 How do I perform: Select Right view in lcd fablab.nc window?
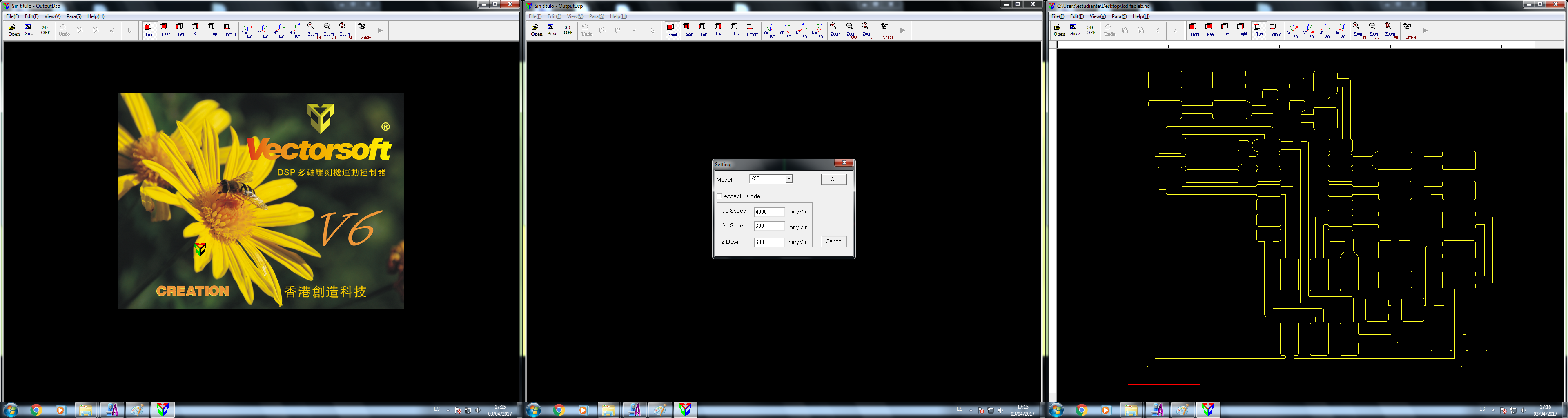1242,30
